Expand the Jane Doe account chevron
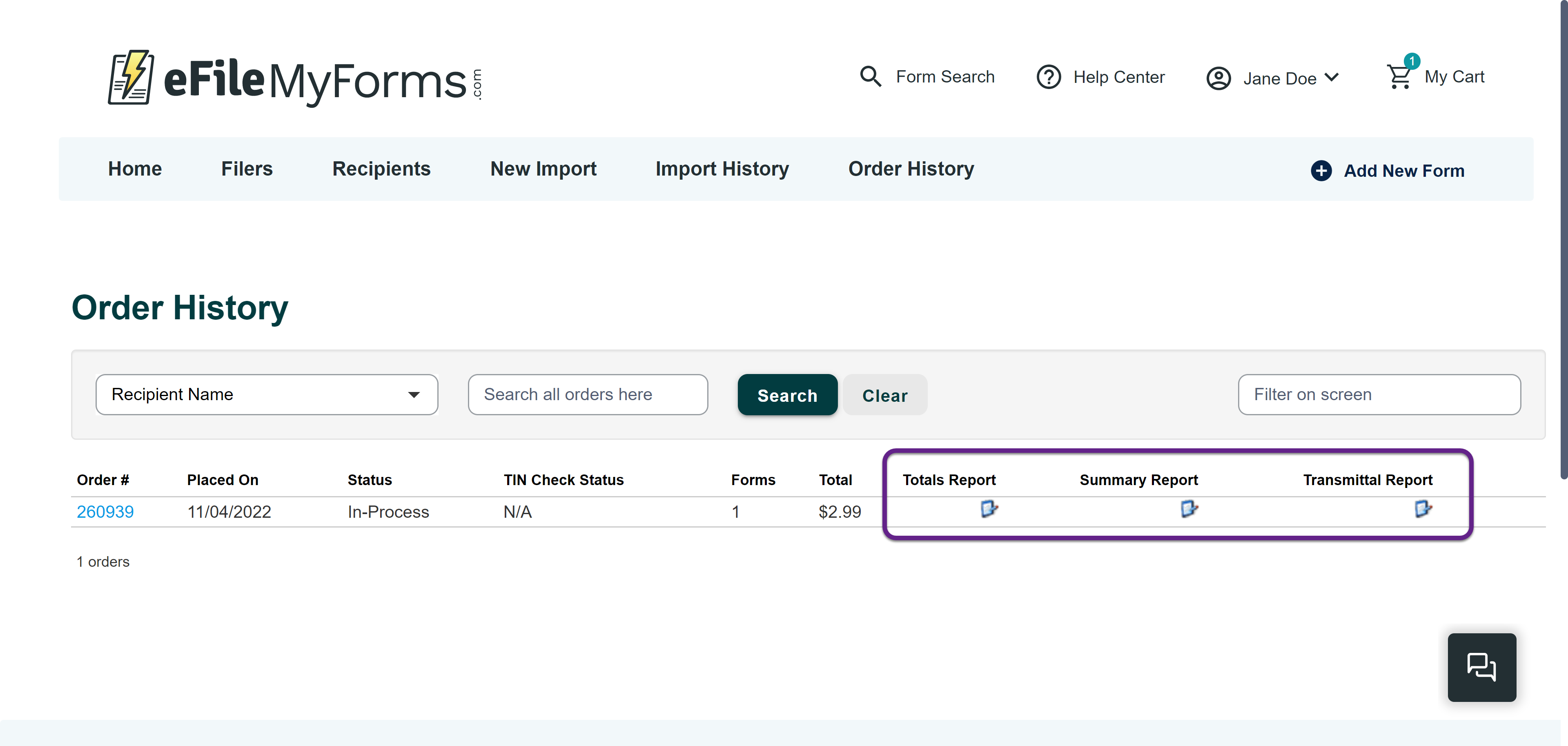 click(x=1332, y=77)
